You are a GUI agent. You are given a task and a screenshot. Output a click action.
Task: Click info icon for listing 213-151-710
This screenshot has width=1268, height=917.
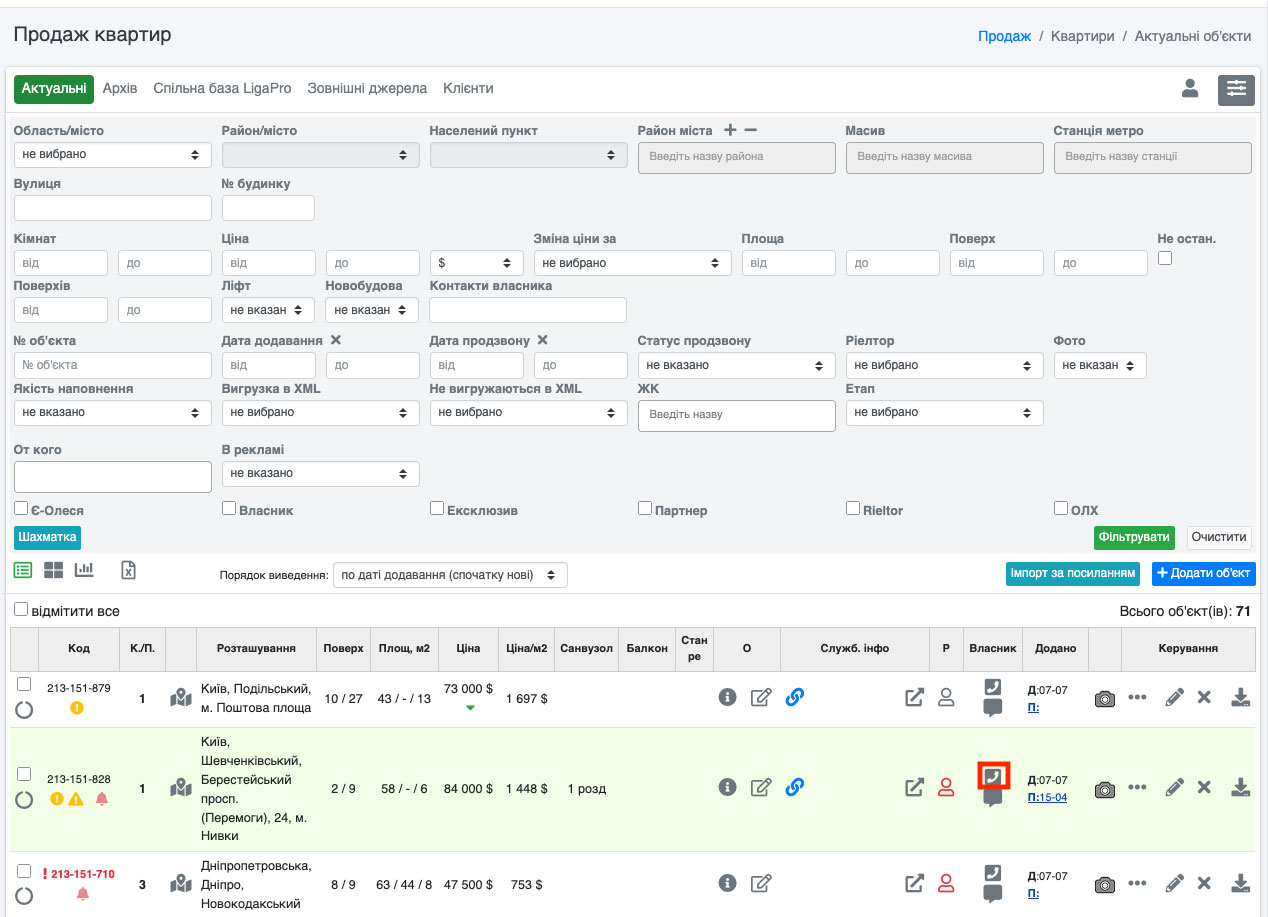[727, 883]
